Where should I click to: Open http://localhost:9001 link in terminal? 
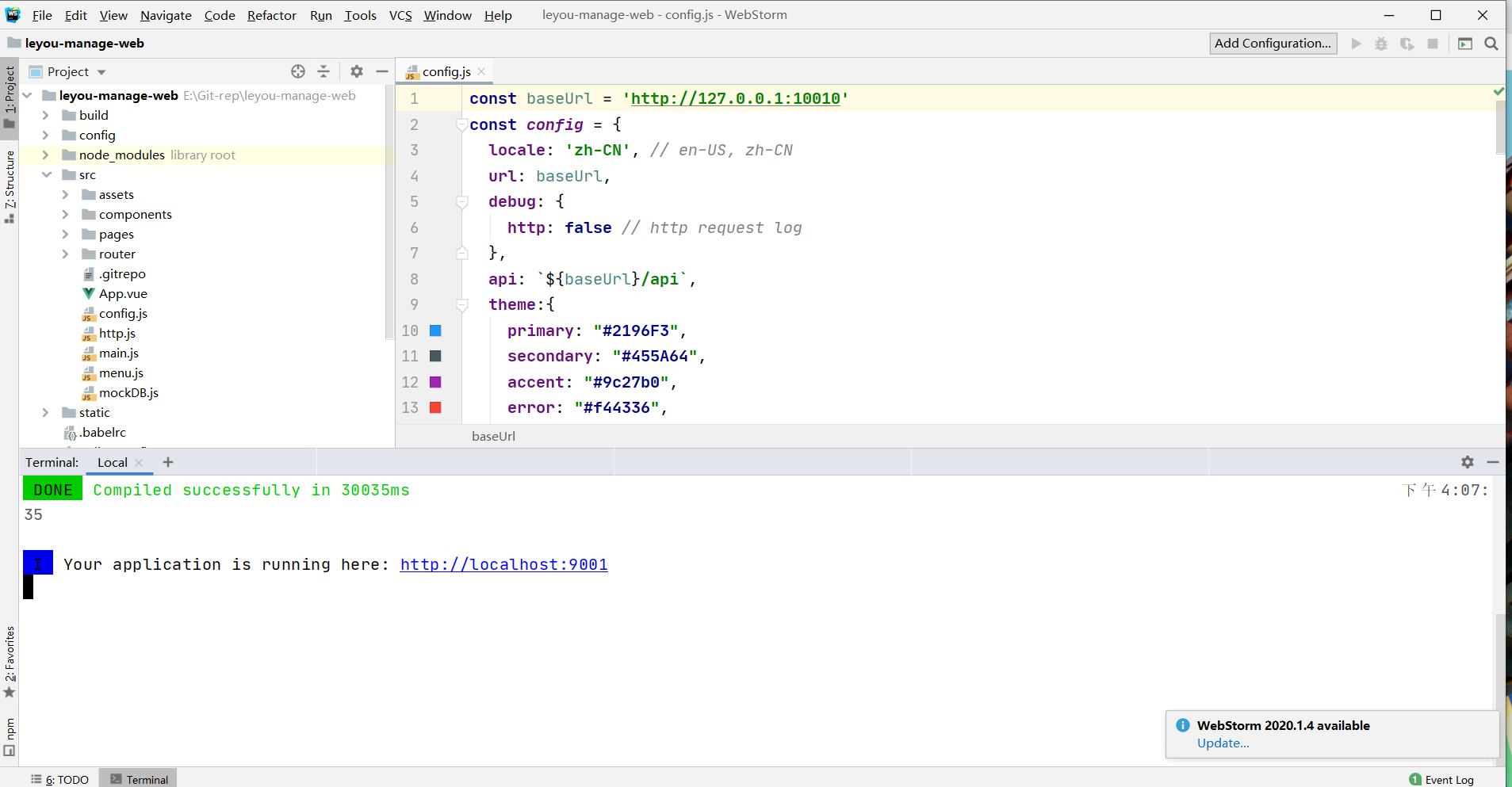(x=504, y=564)
